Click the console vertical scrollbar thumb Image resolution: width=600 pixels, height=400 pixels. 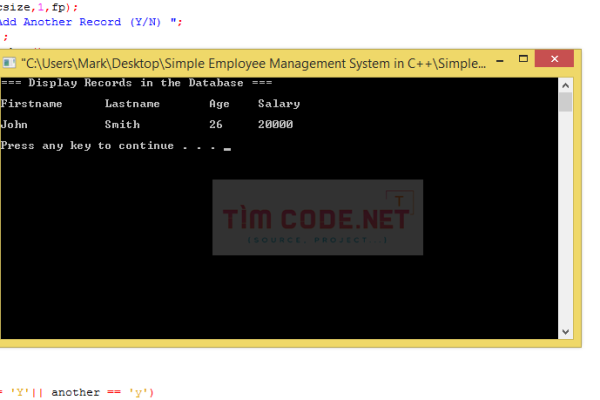566,102
